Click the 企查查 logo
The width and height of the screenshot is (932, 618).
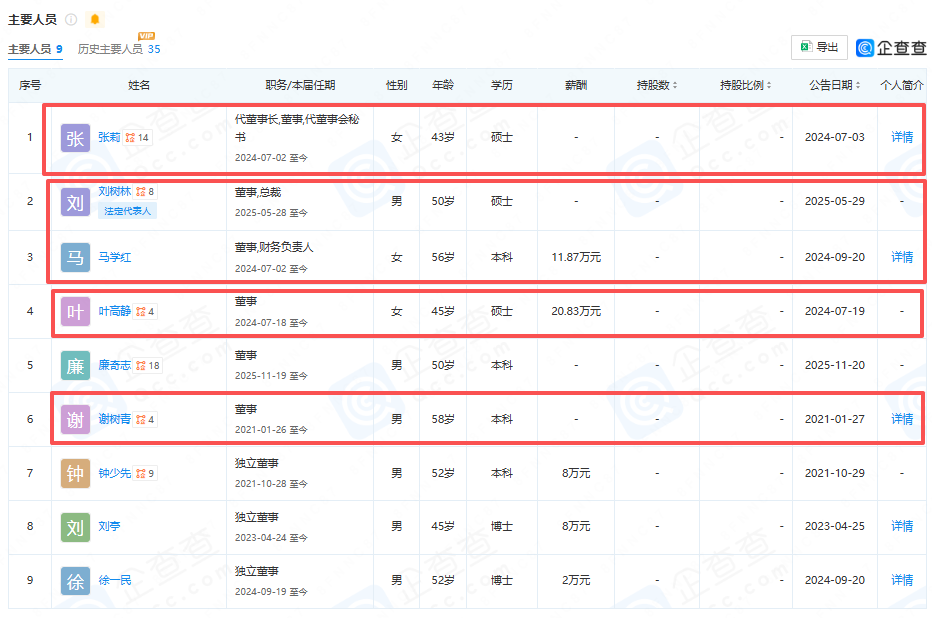[891, 47]
